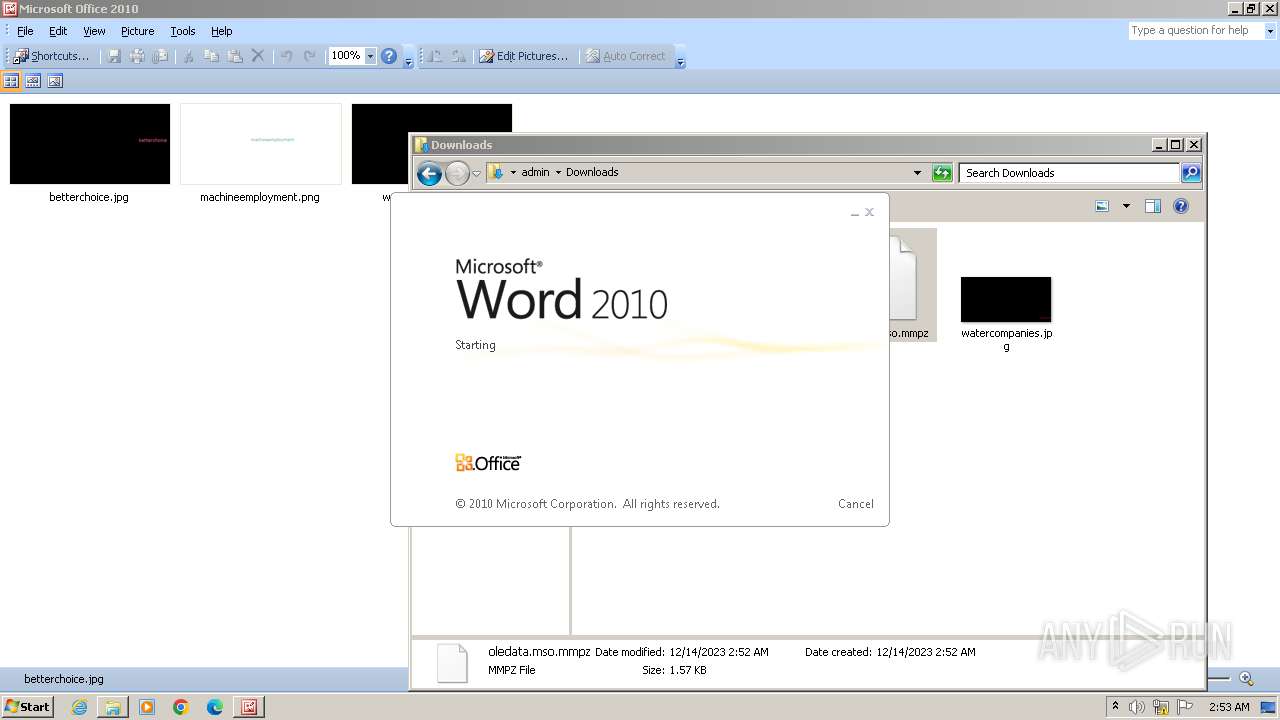Open the Edit menu
The height and width of the screenshot is (720, 1280).
click(58, 31)
